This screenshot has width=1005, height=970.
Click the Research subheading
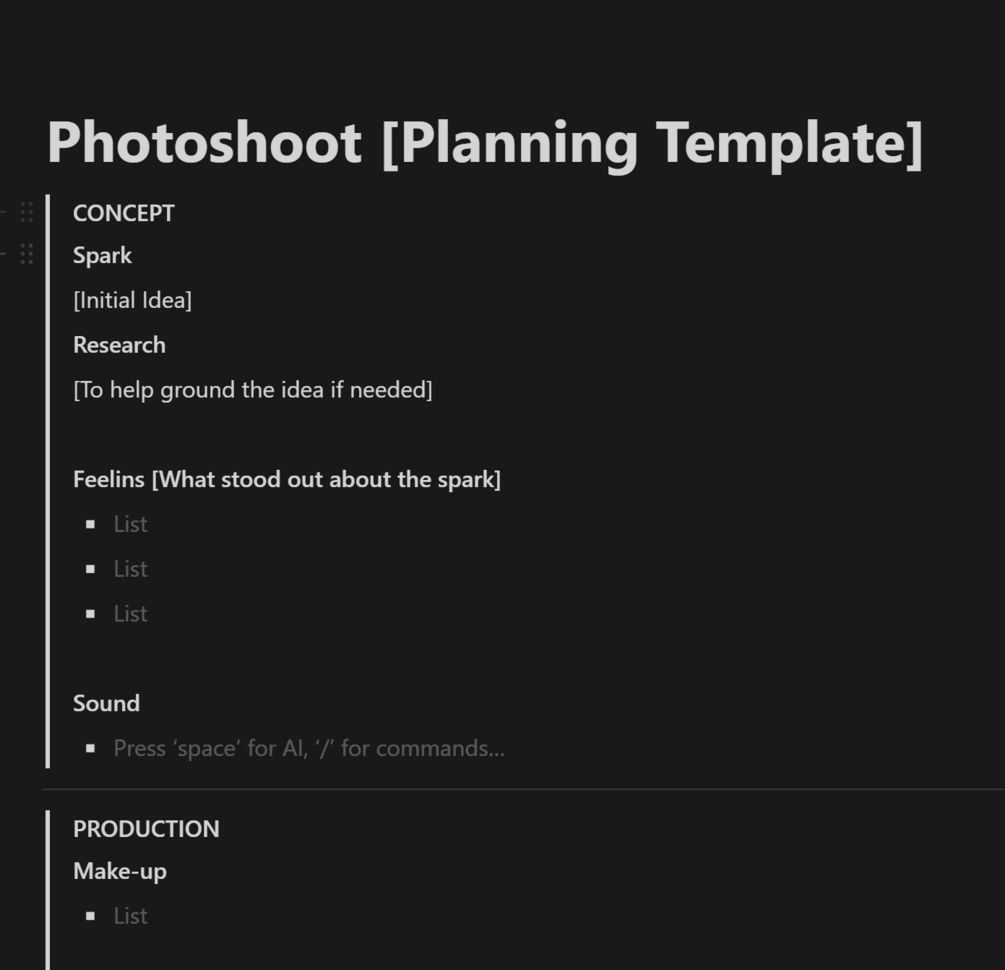pyautogui.click(x=119, y=345)
